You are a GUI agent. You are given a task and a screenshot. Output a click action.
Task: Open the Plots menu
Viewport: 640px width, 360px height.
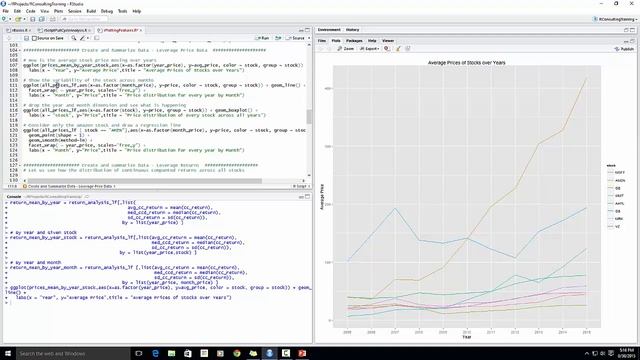point(59,11)
